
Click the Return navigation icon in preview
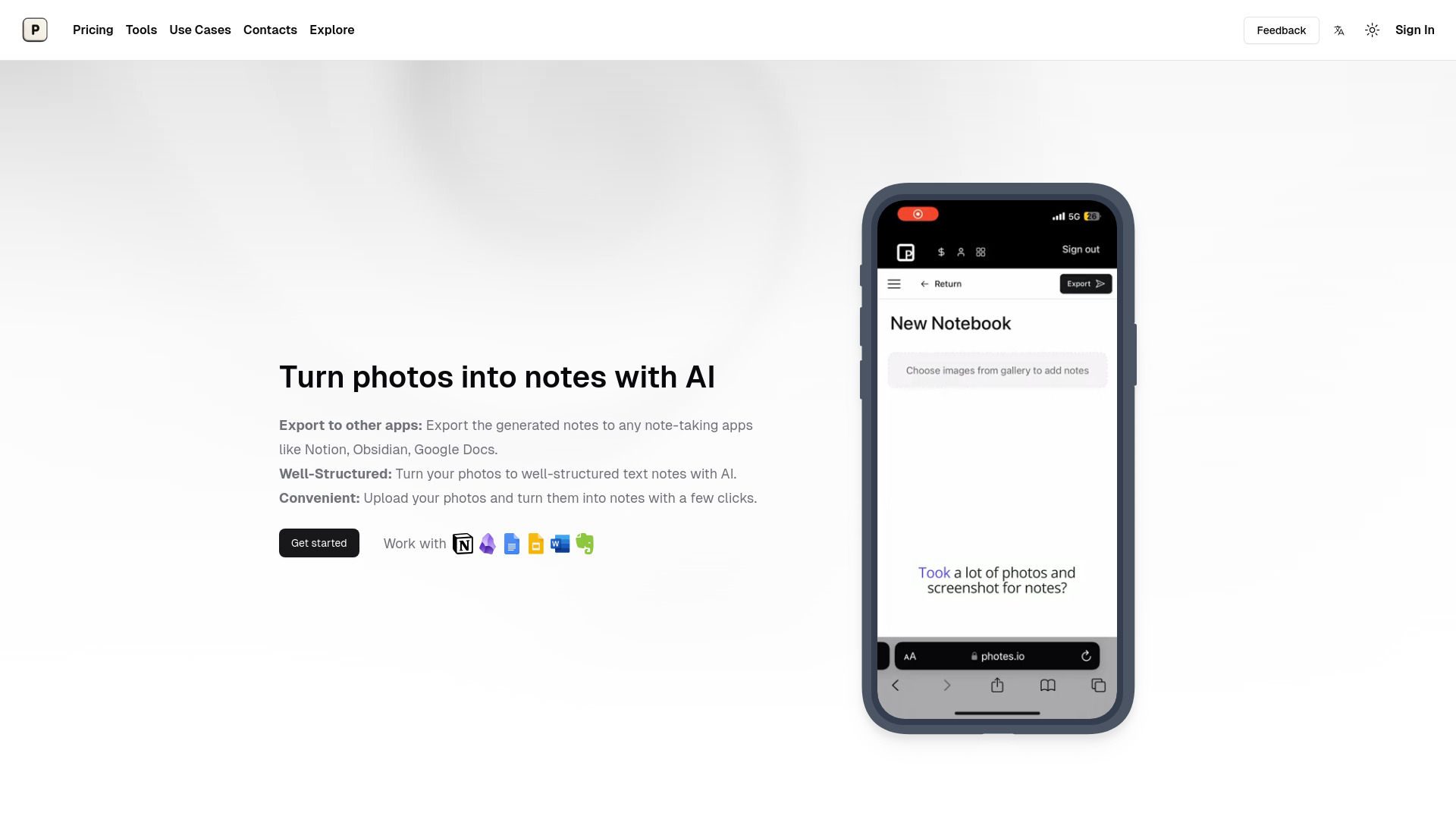[x=924, y=284]
